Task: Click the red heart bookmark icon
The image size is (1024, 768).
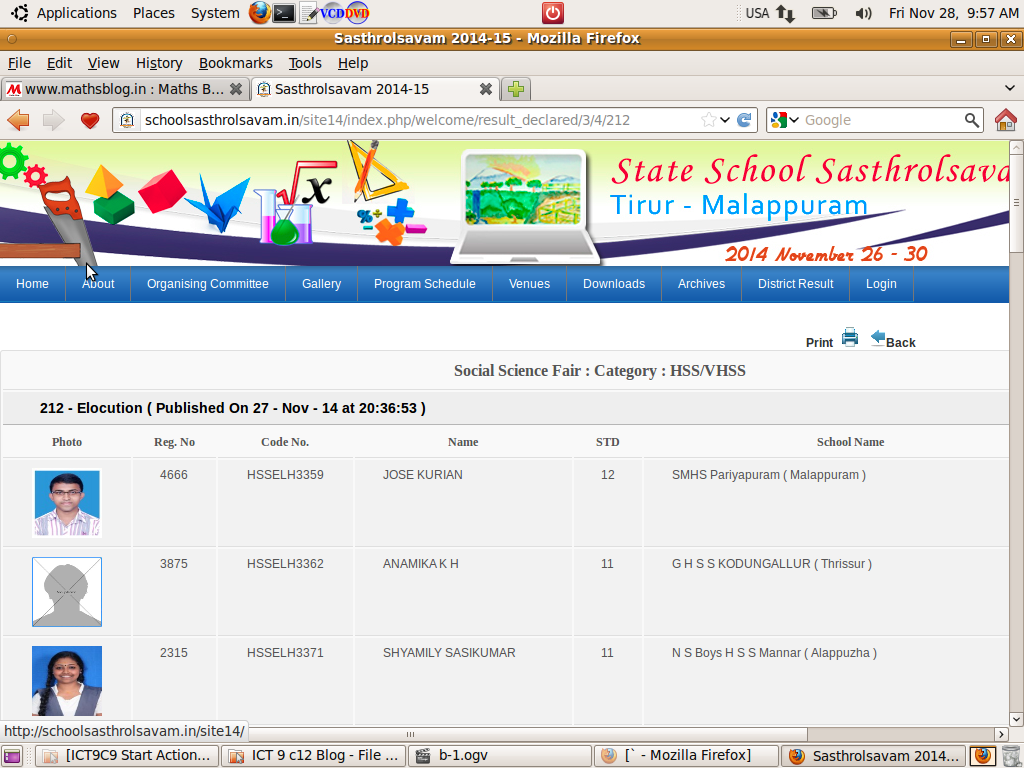Action: [90, 120]
